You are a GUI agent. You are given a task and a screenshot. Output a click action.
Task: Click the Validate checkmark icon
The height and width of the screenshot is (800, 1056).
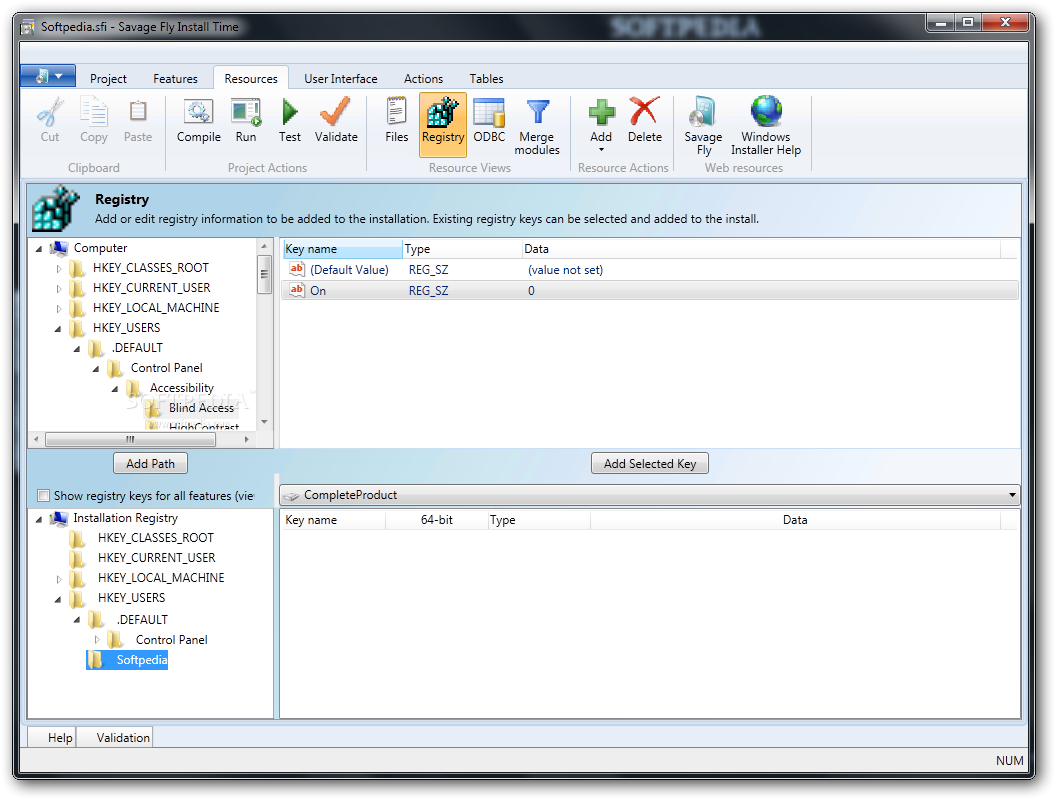point(335,111)
